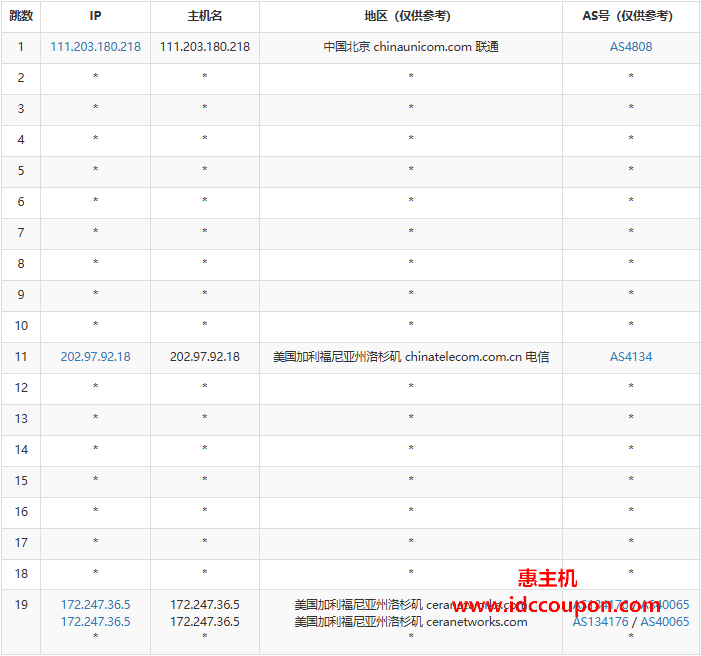Select hop number 3

(x=21, y=109)
